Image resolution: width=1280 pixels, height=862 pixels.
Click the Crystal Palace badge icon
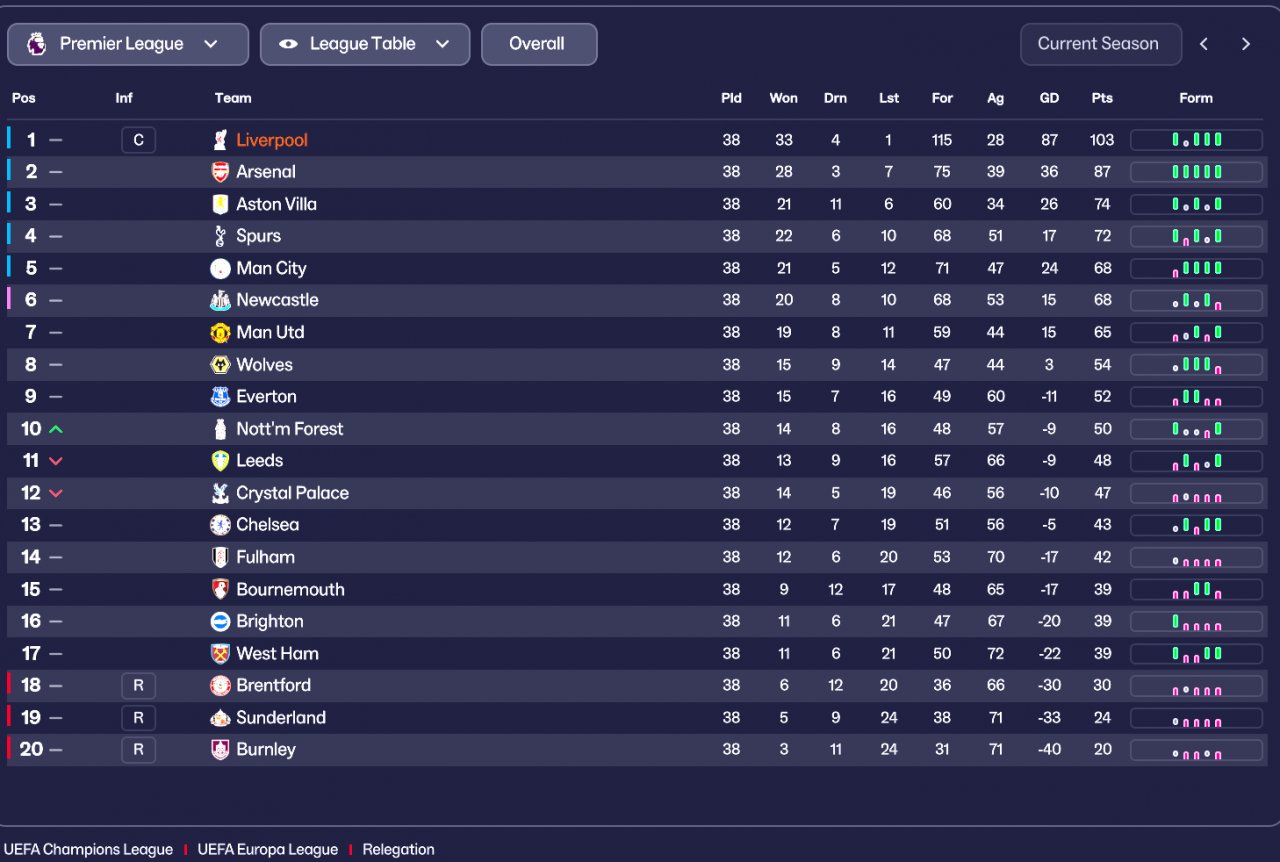point(220,493)
